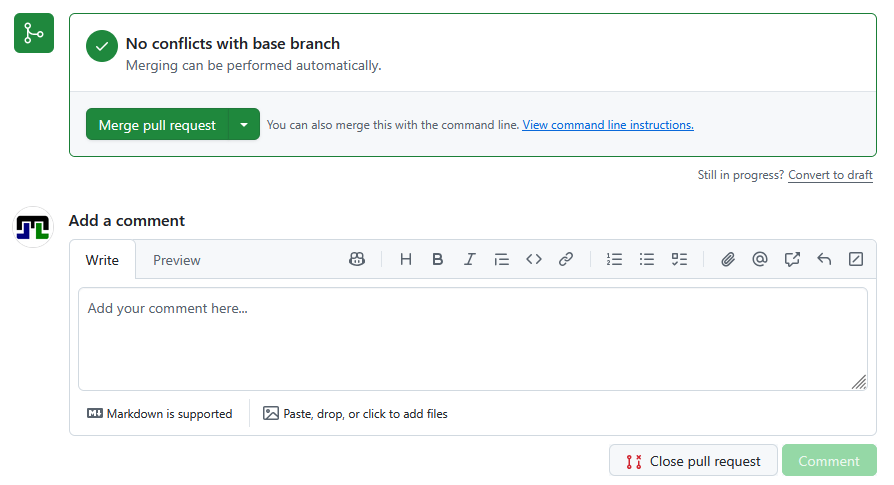Mention a user with the @ icon
Screen dimensions: 894x485
[759, 259]
